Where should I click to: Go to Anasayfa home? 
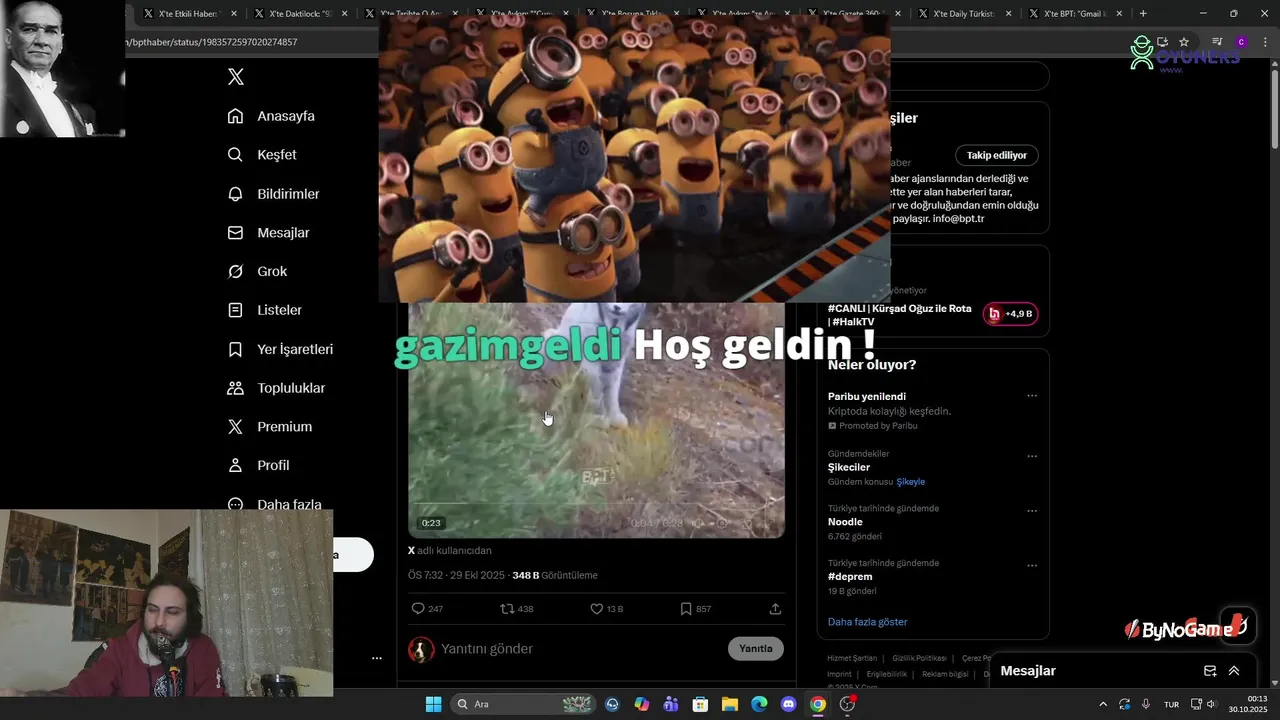[x=271, y=116]
